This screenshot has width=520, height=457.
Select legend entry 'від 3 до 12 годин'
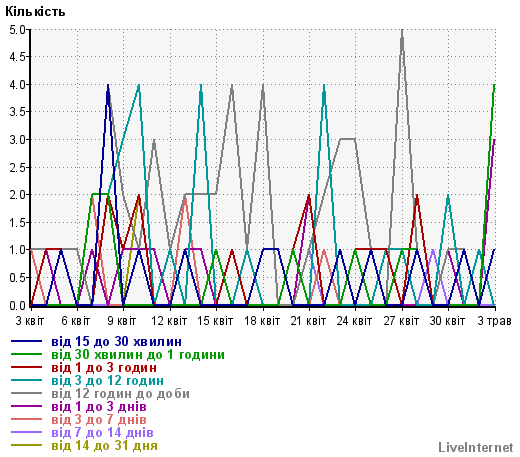point(107,381)
